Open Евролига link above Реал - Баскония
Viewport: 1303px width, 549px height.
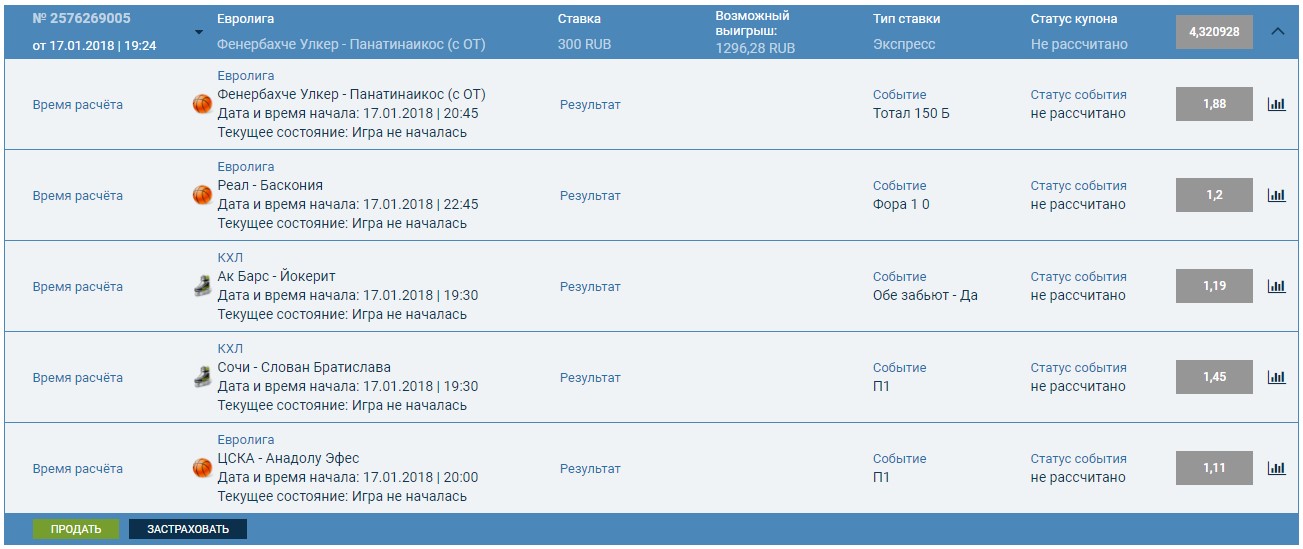point(246,167)
